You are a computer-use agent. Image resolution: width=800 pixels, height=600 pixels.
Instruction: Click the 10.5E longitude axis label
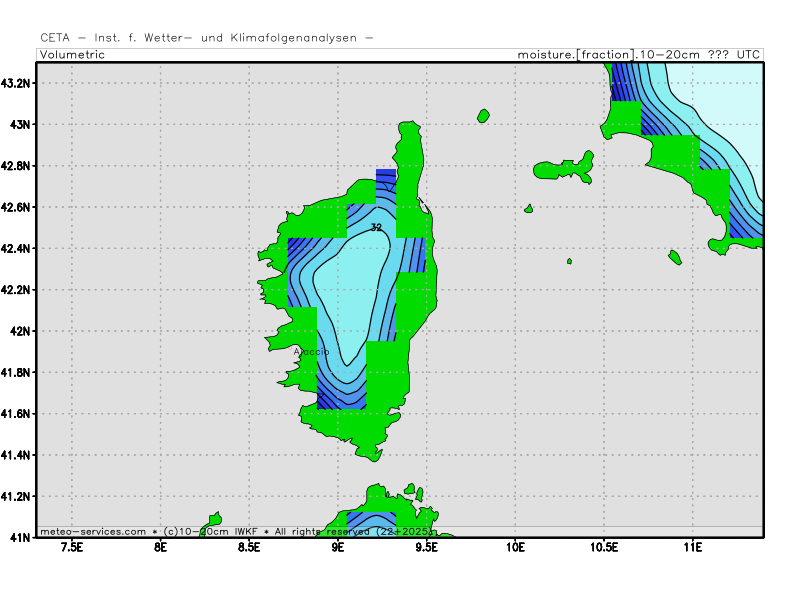click(x=604, y=548)
